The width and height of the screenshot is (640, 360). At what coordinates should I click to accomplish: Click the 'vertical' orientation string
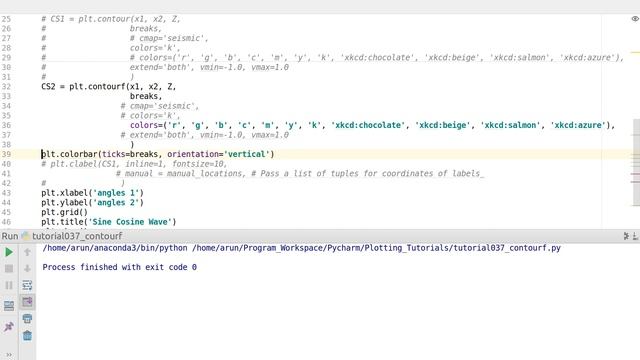[247, 154]
